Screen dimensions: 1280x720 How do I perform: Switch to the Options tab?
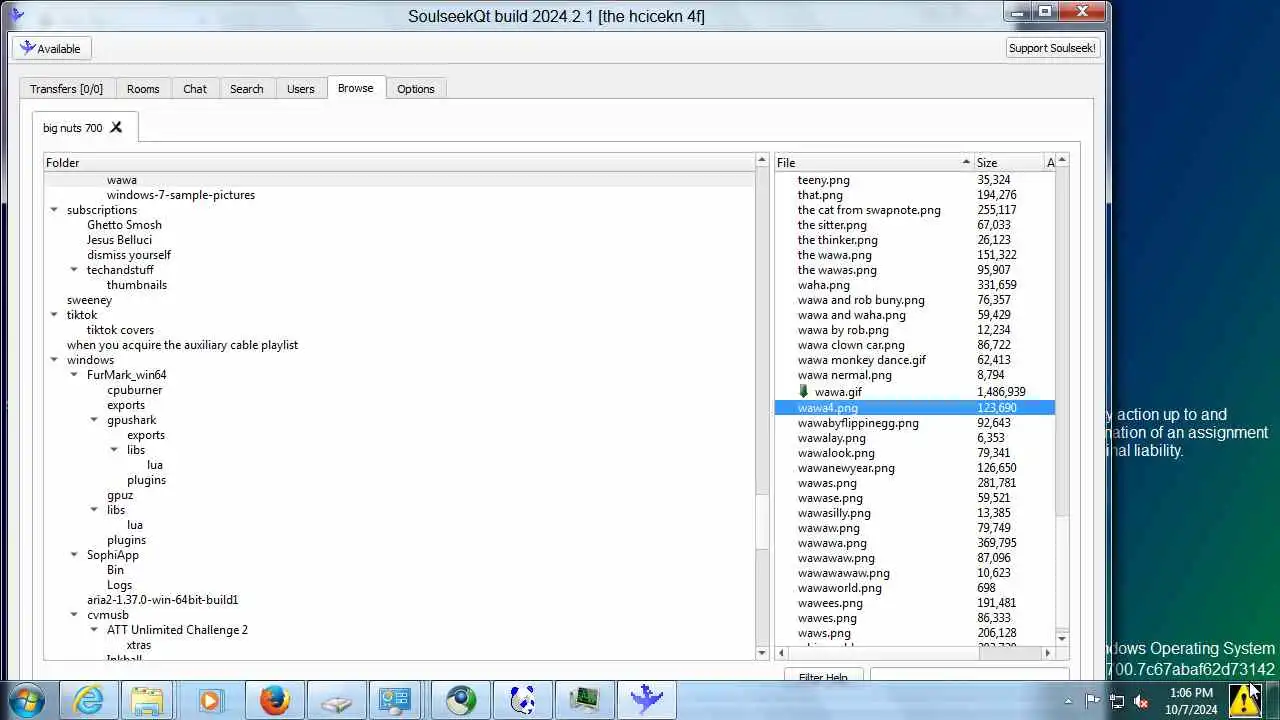[416, 89]
